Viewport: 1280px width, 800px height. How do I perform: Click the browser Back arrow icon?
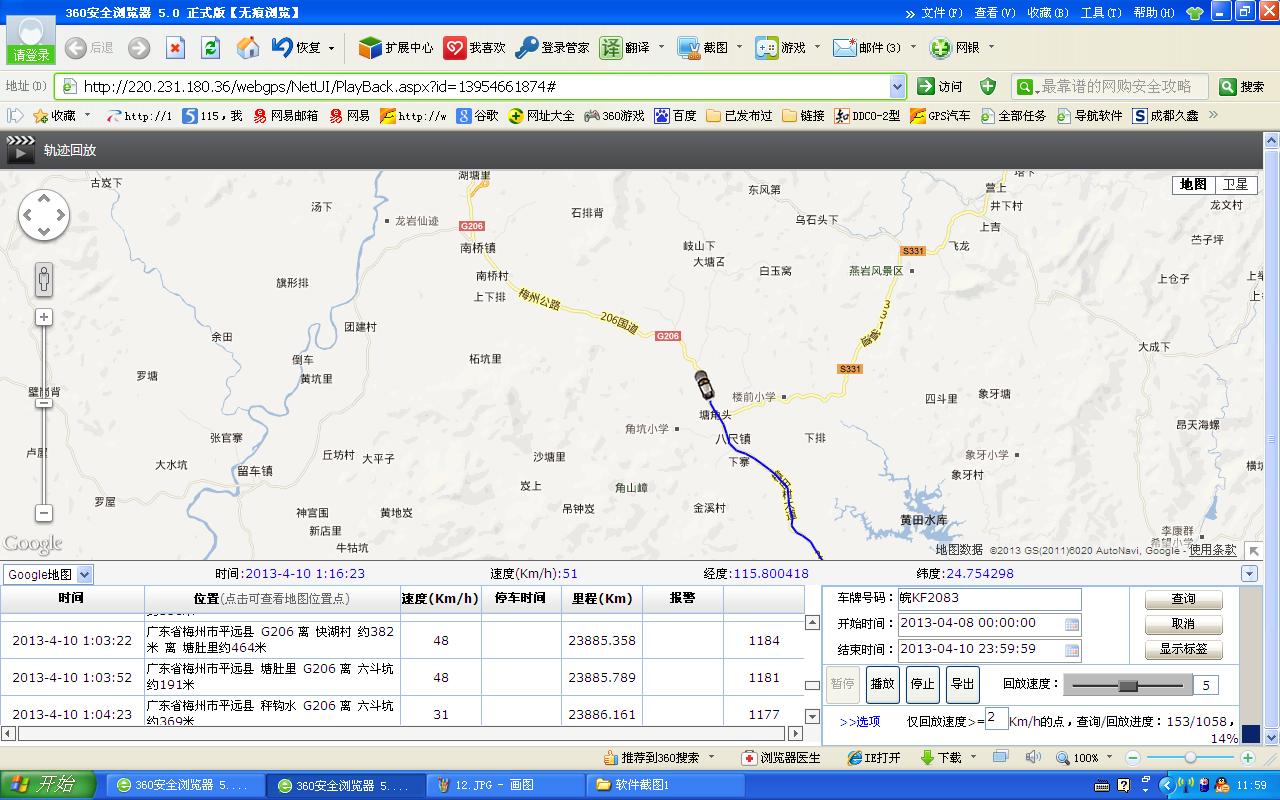tap(76, 47)
